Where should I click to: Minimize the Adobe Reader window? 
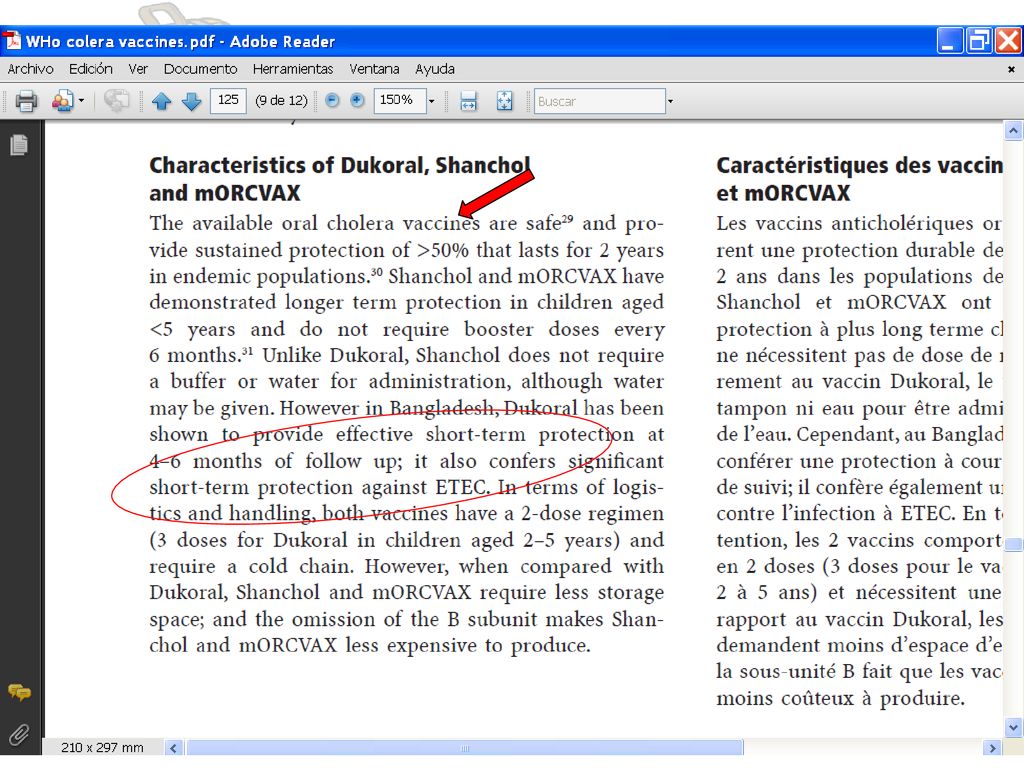coord(950,41)
